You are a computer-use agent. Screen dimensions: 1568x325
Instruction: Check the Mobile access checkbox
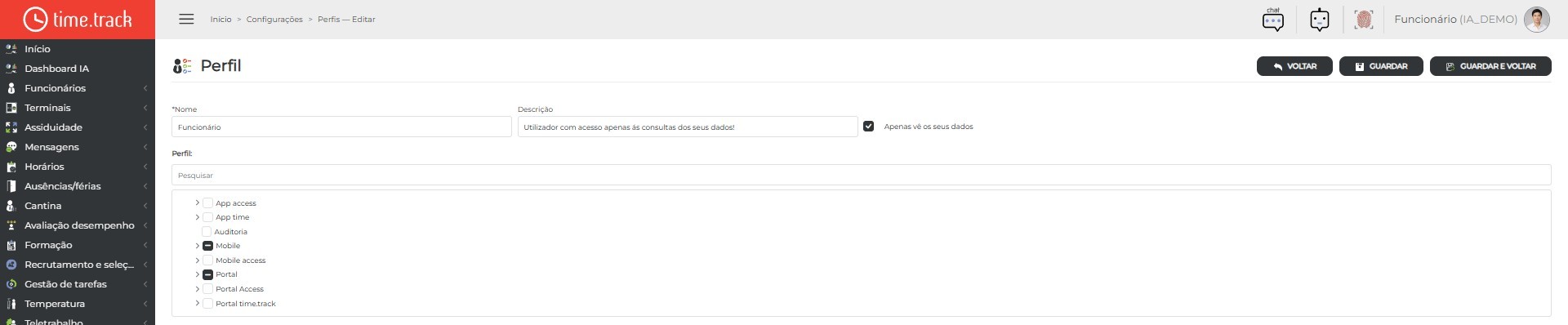coord(207,260)
